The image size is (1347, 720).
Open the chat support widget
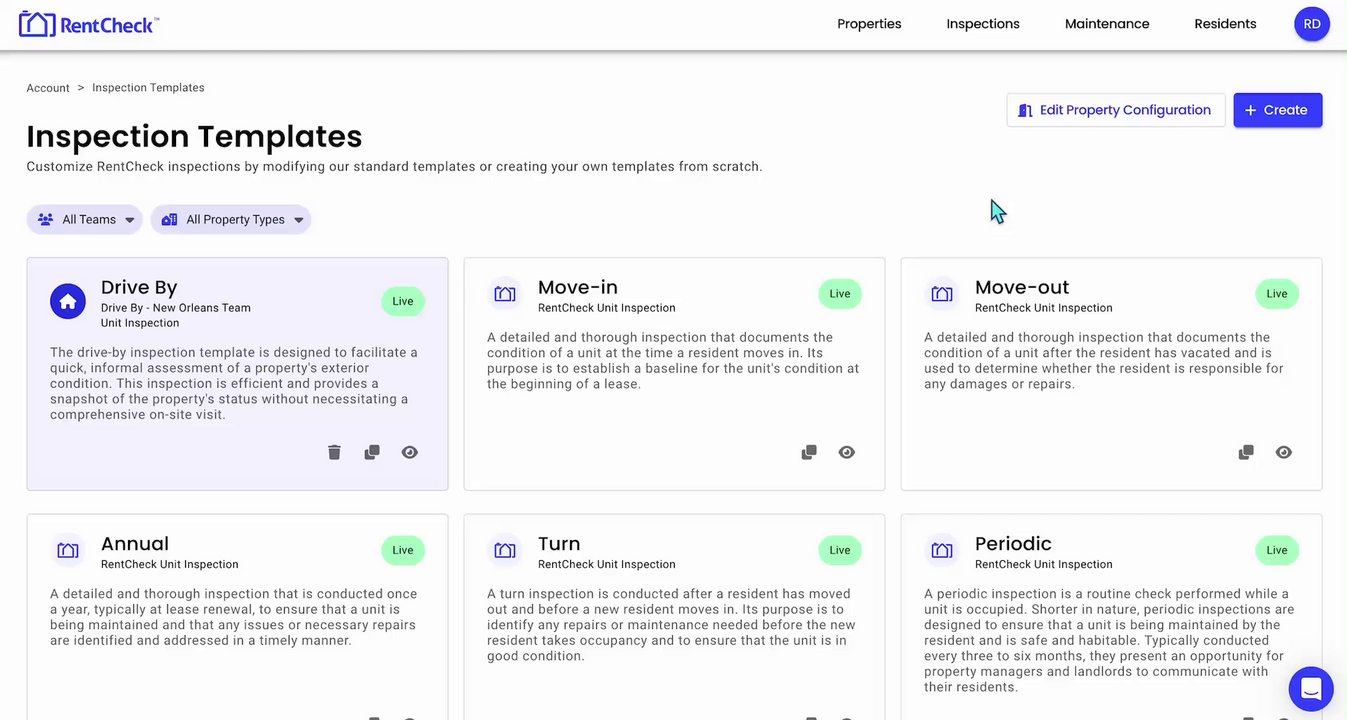click(x=1310, y=688)
